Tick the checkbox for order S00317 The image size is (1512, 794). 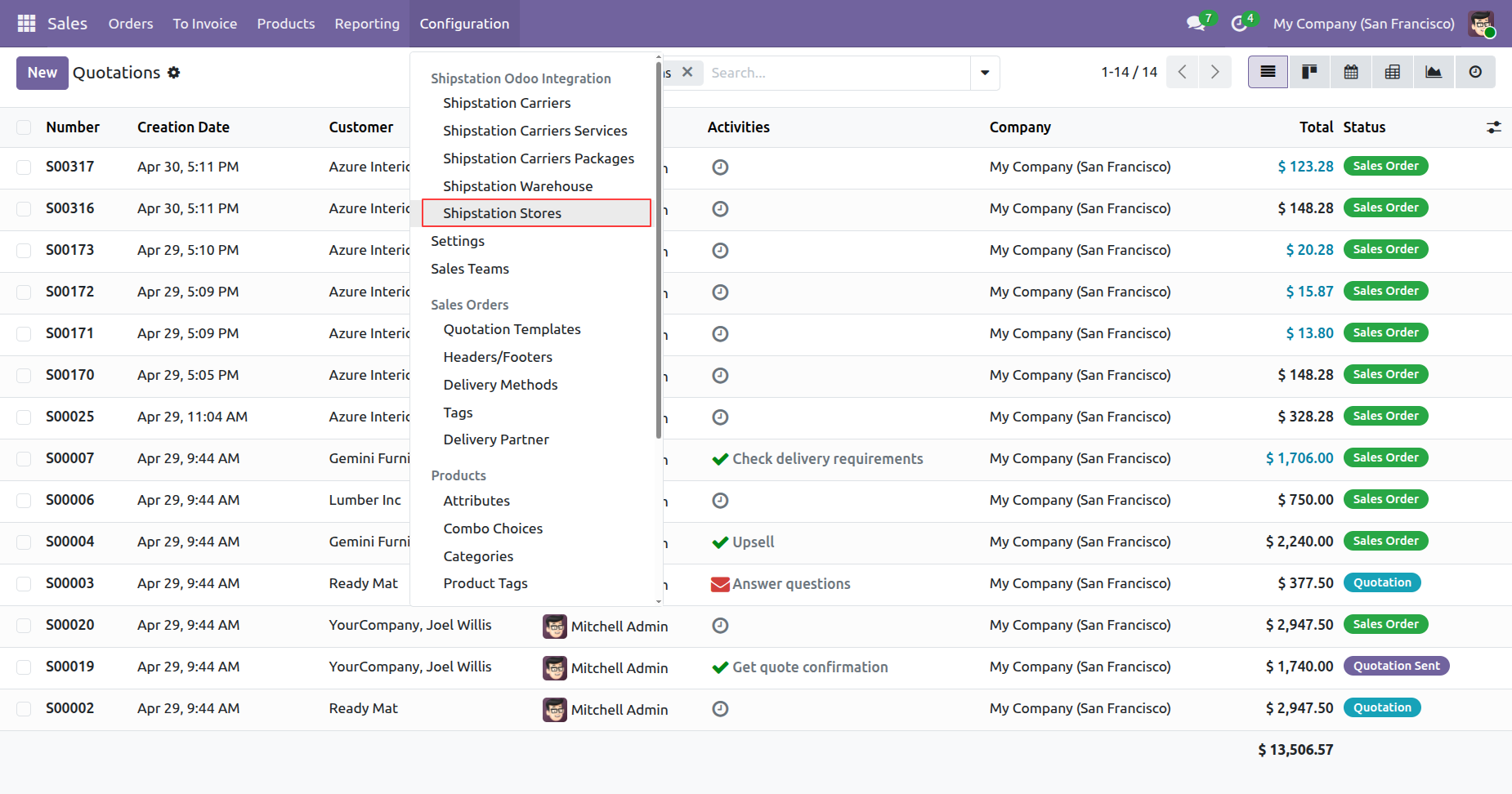point(24,167)
